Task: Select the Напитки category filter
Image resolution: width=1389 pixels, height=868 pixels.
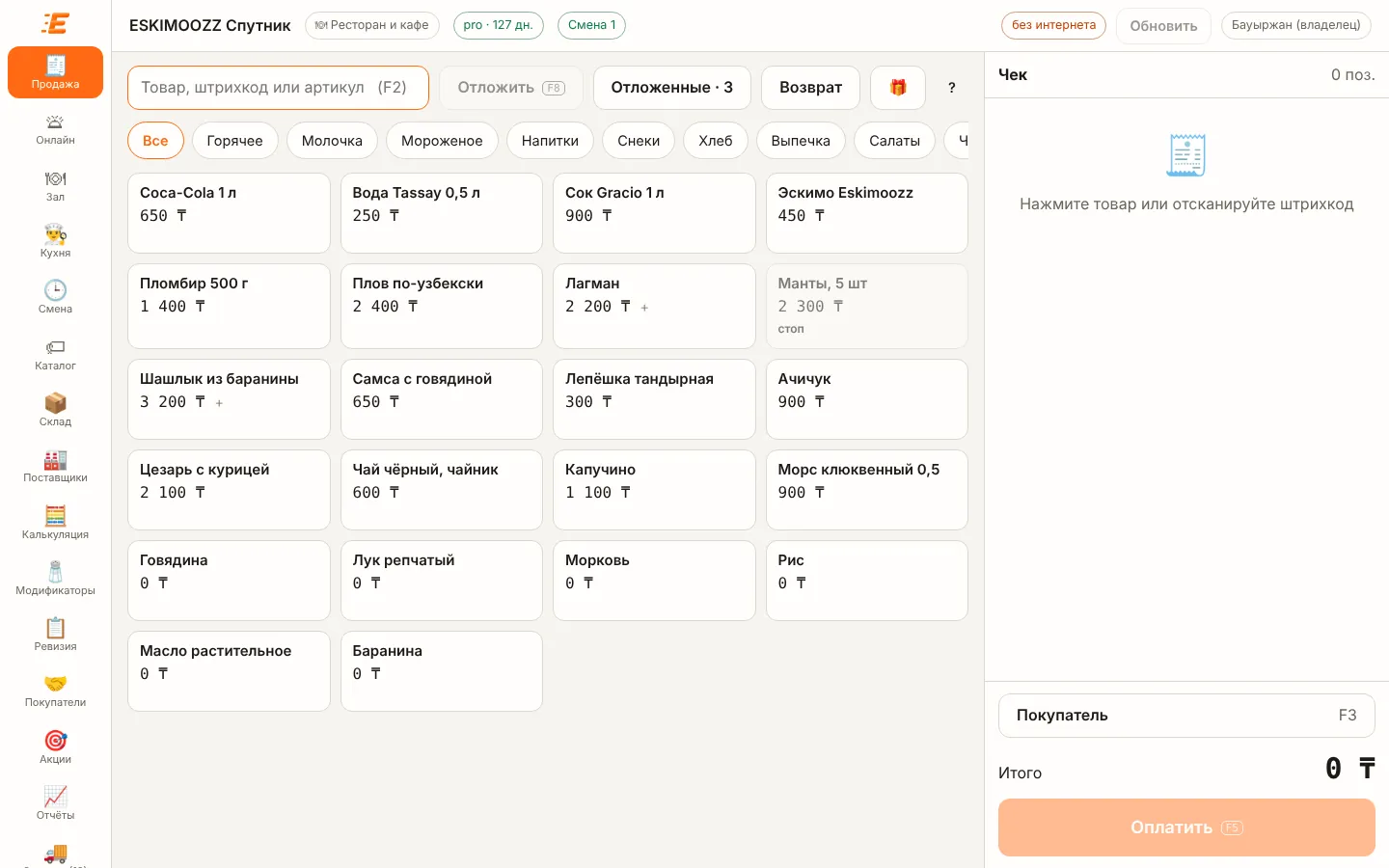Action: click(x=550, y=141)
